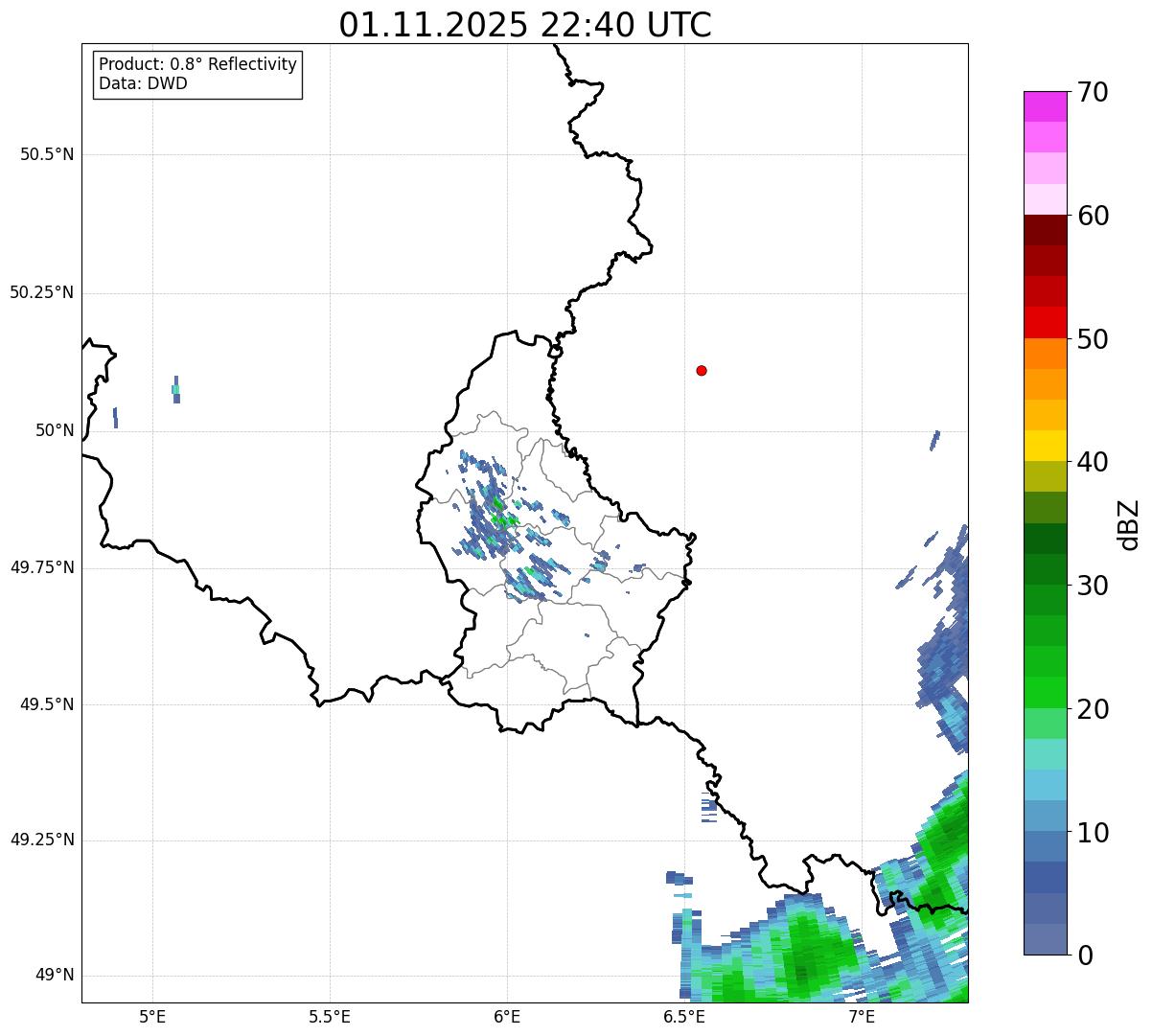Click the latitude label "50.25°N"
The width and height of the screenshot is (1152, 1036).
(41, 292)
